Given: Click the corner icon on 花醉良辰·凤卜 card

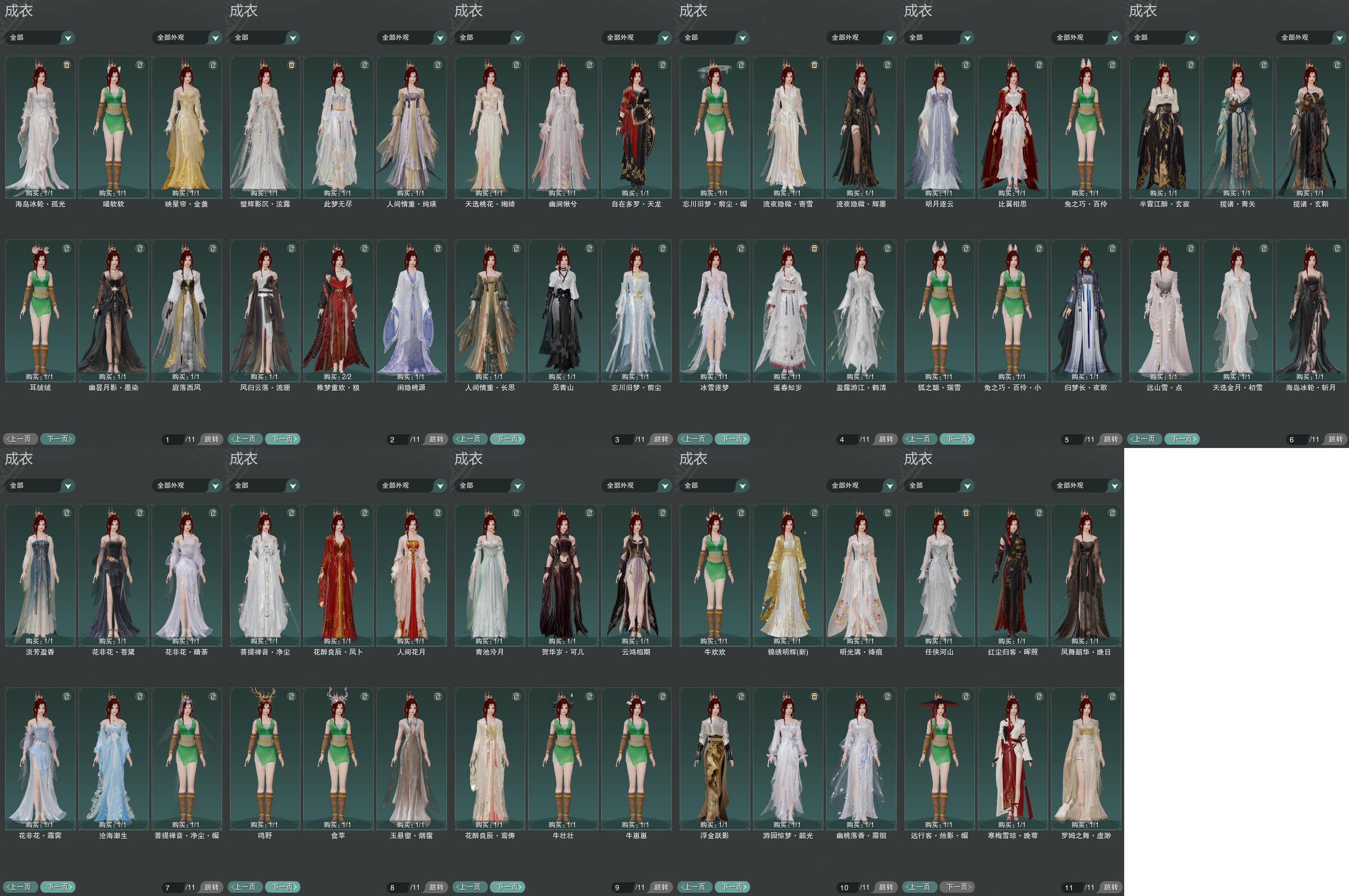Looking at the screenshot, I should coord(365,513).
